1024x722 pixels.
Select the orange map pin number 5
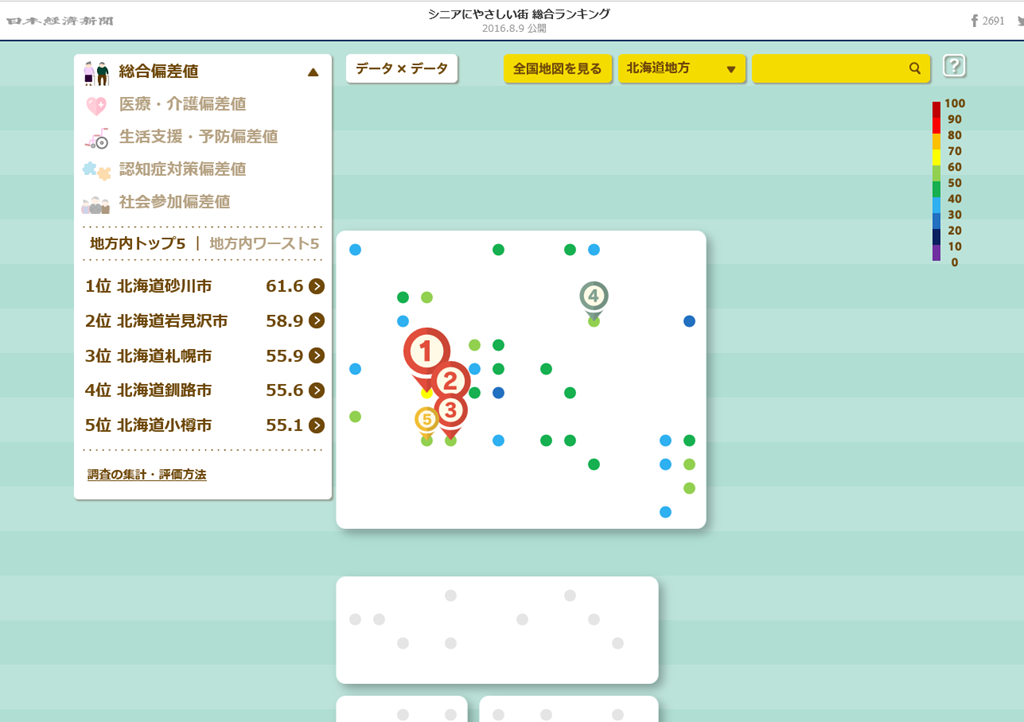pyautogui.click(x=427, y=419)
